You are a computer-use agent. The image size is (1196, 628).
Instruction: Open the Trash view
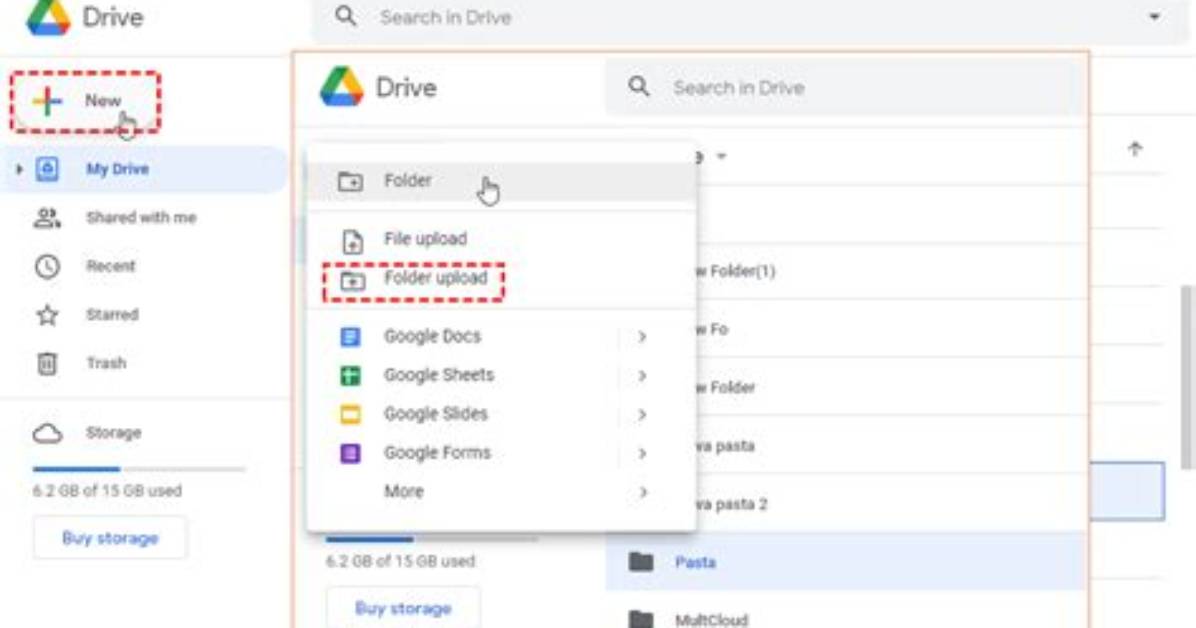pos(106,363)
